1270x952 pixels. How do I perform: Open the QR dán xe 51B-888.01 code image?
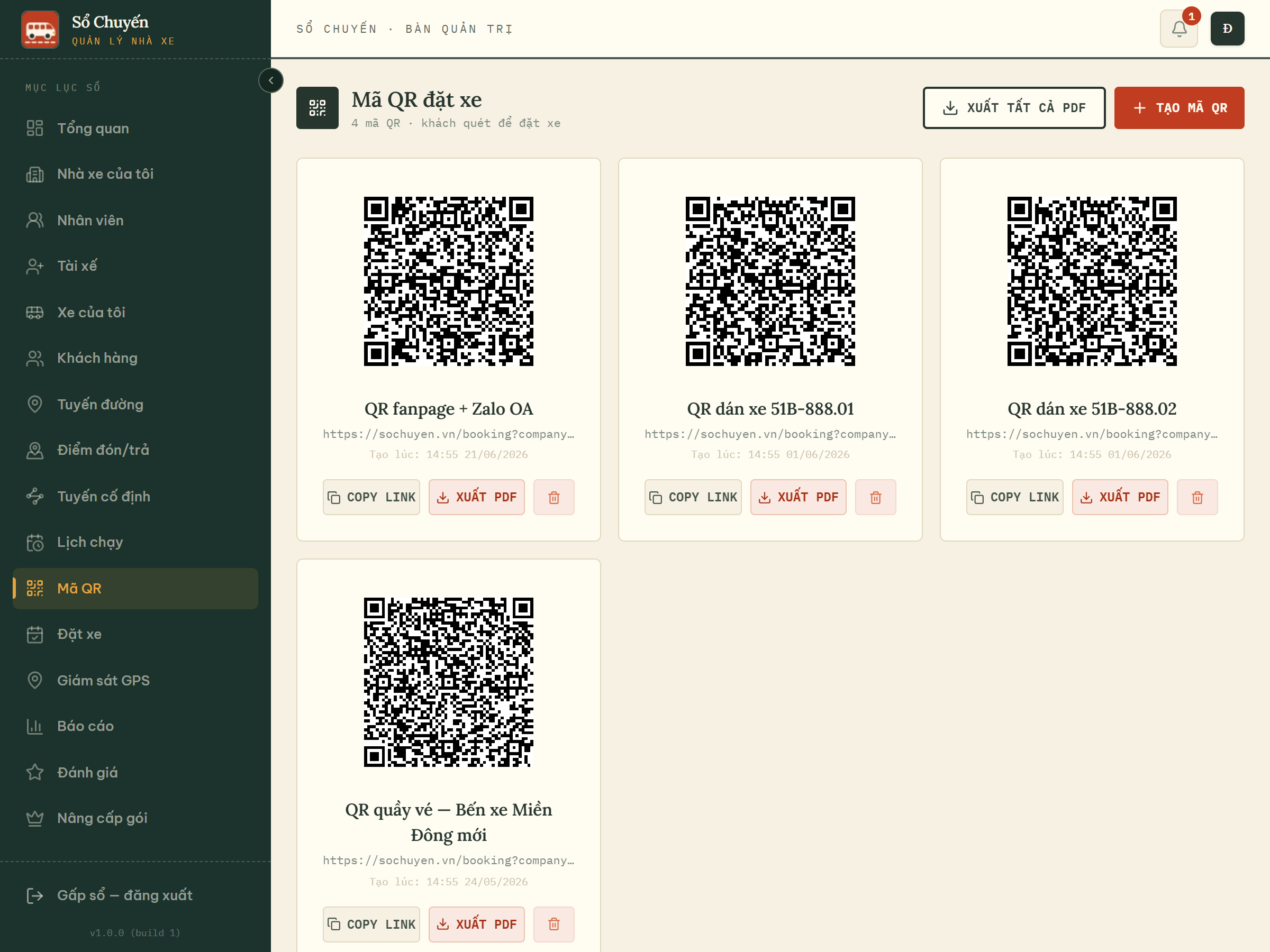click(x=770, y=281)
